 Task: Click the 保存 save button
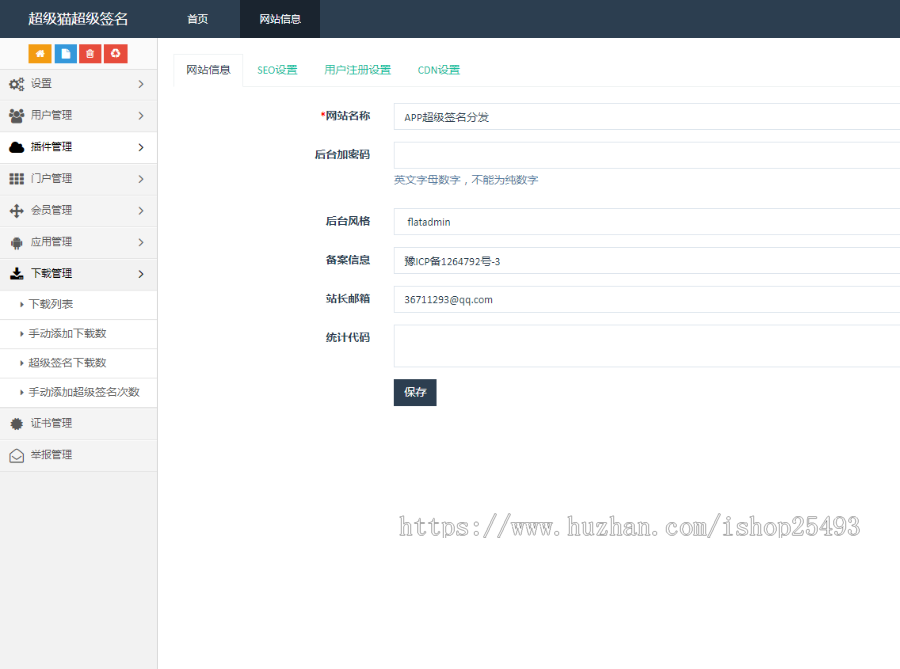[x=415, y=392]
